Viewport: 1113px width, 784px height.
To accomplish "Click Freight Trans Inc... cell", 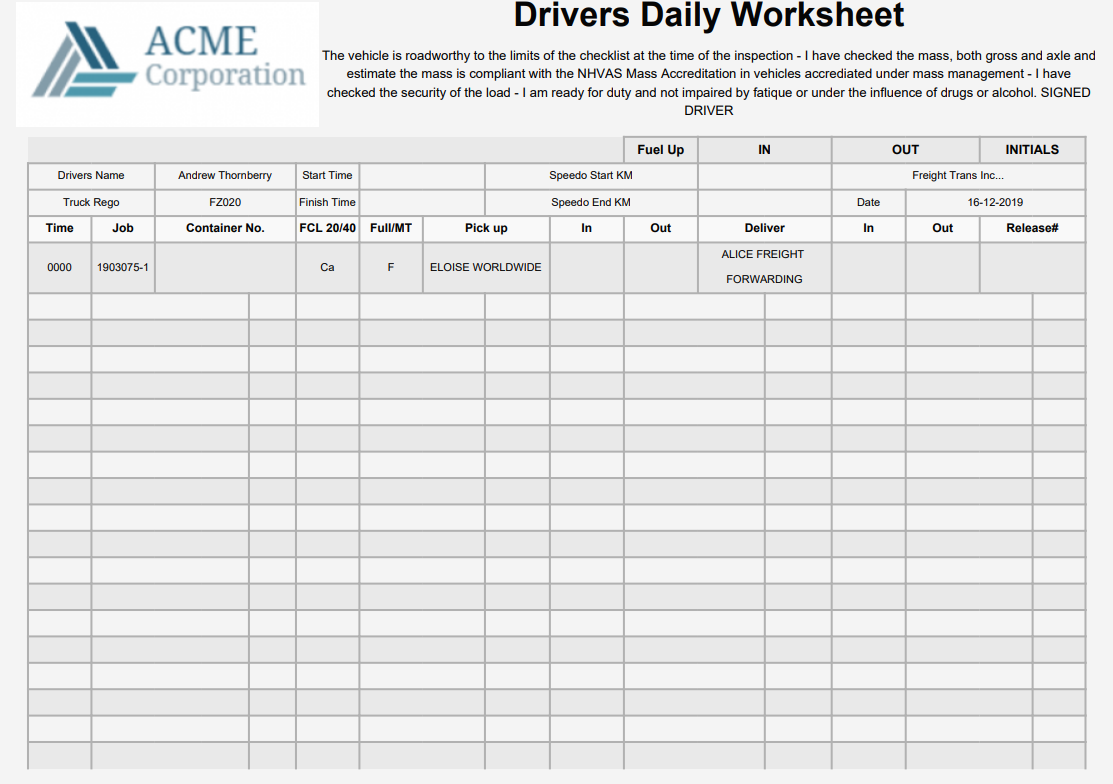I will [958, 175].
